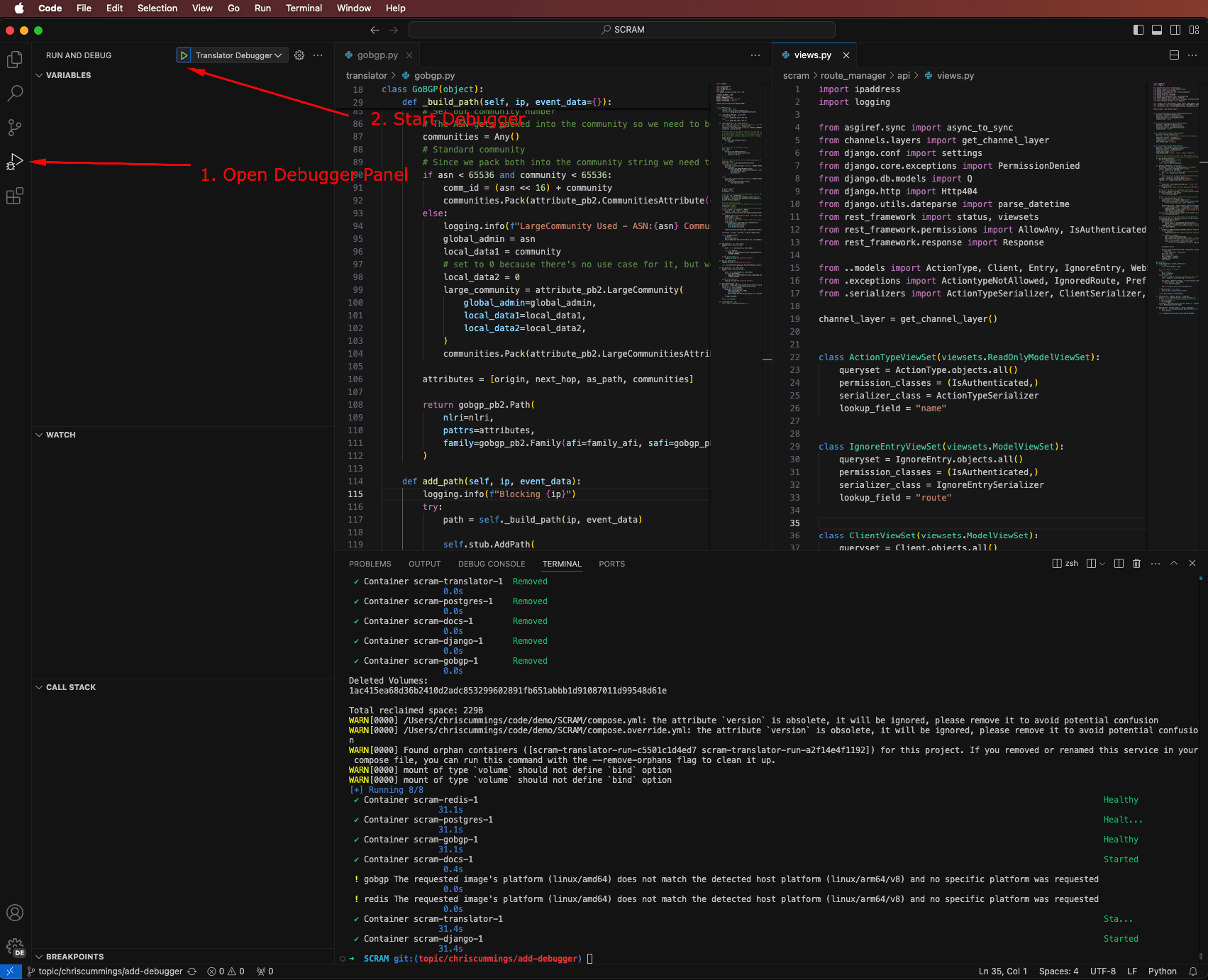The image size is (1208, 980).
Task: Select the zsh terminal label
Action: pyautogui.click(x=1065, y=564)
